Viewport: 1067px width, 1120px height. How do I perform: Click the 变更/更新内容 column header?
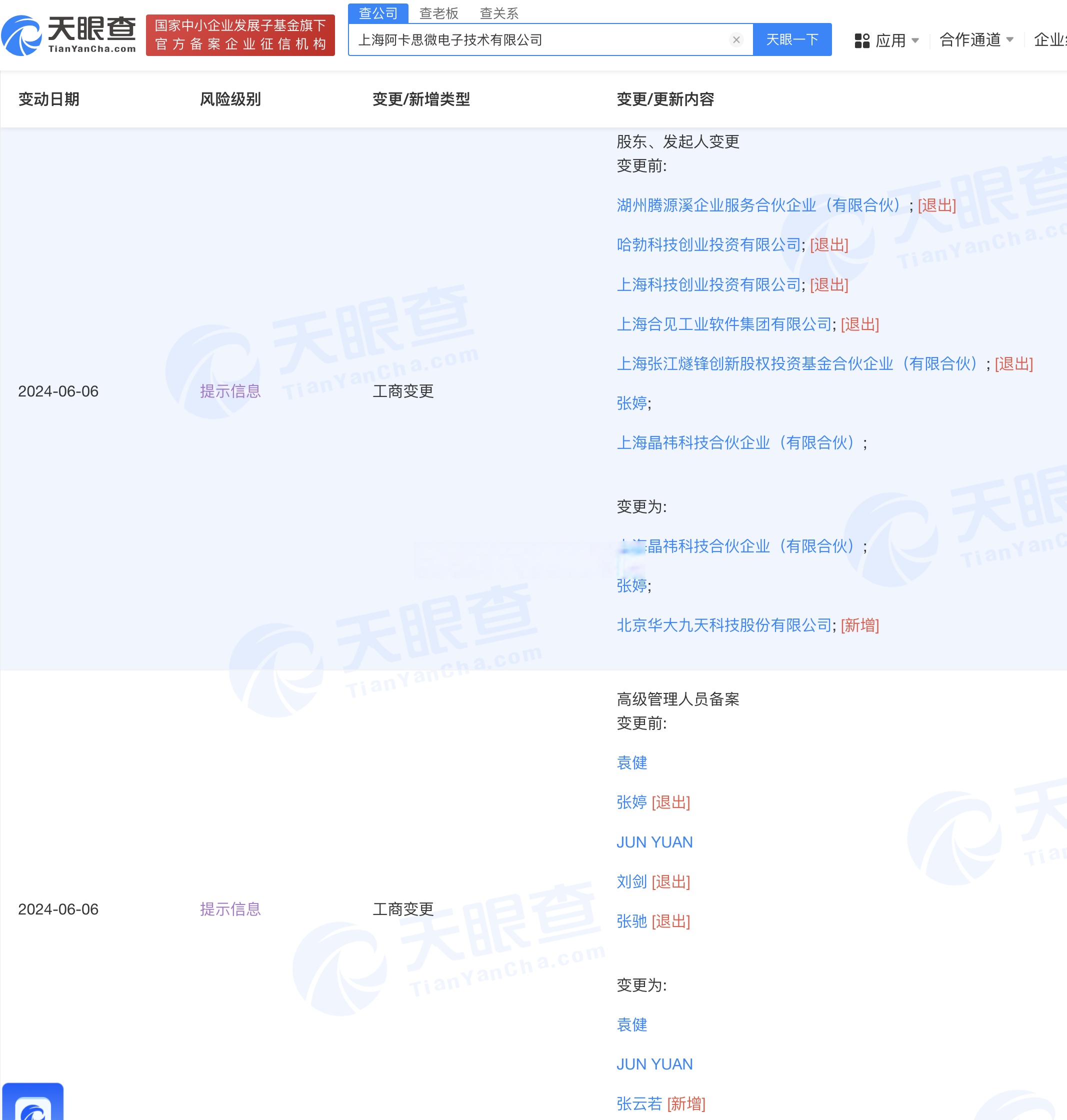click(x=665, y=99)
